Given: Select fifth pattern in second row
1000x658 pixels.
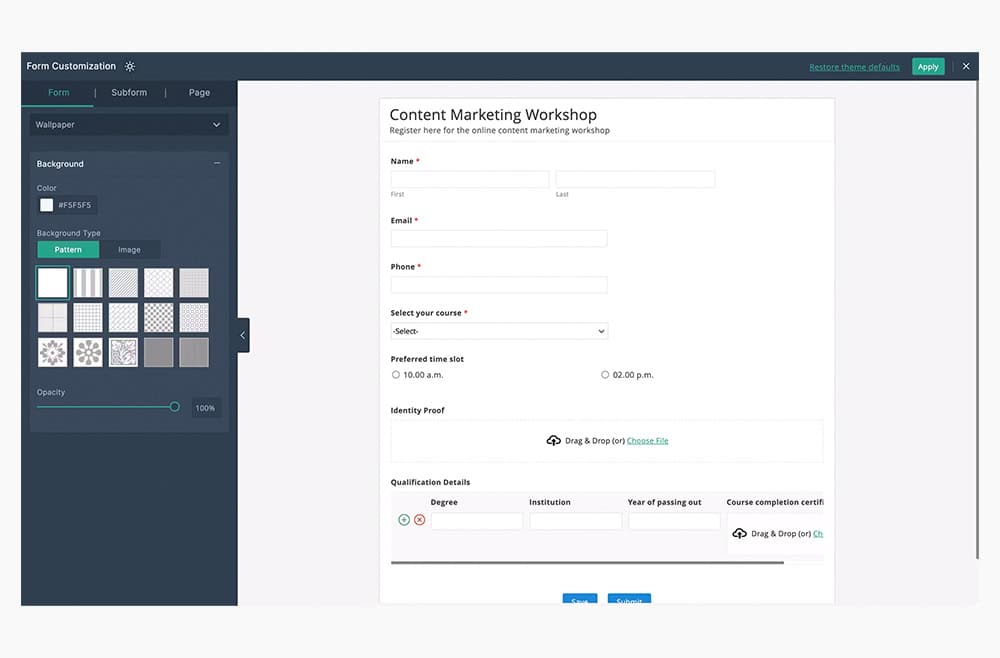Looking at the screenshot, I should (194, 318).
